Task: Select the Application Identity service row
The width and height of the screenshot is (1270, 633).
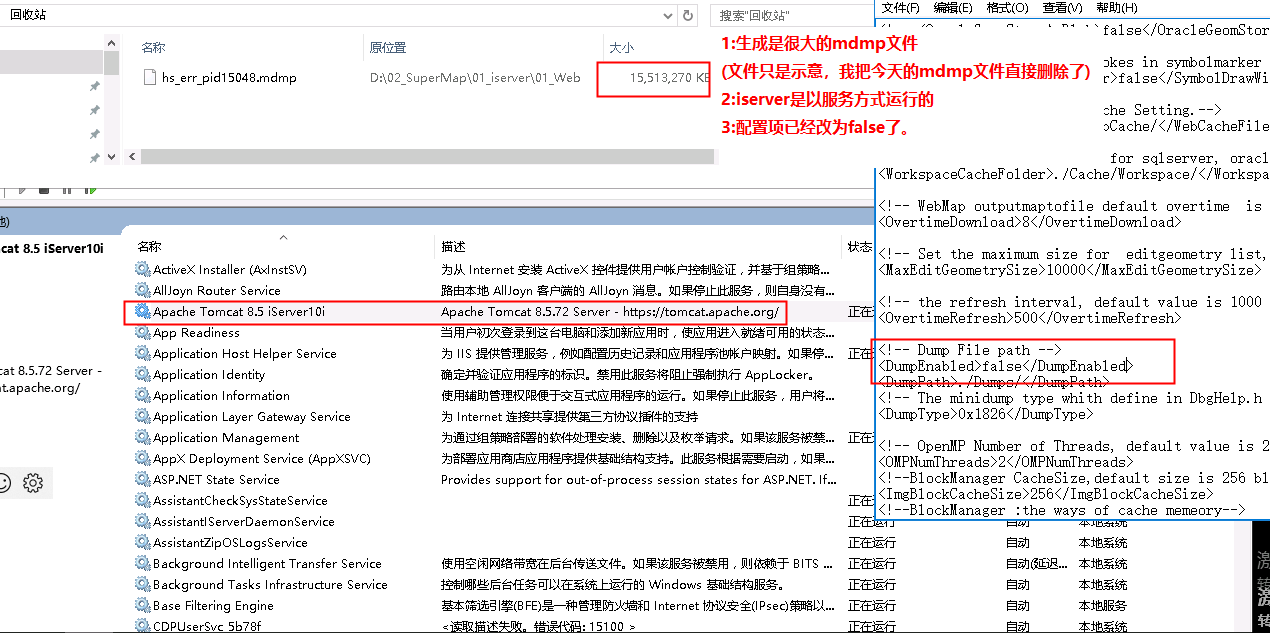Action: [209, 375]
